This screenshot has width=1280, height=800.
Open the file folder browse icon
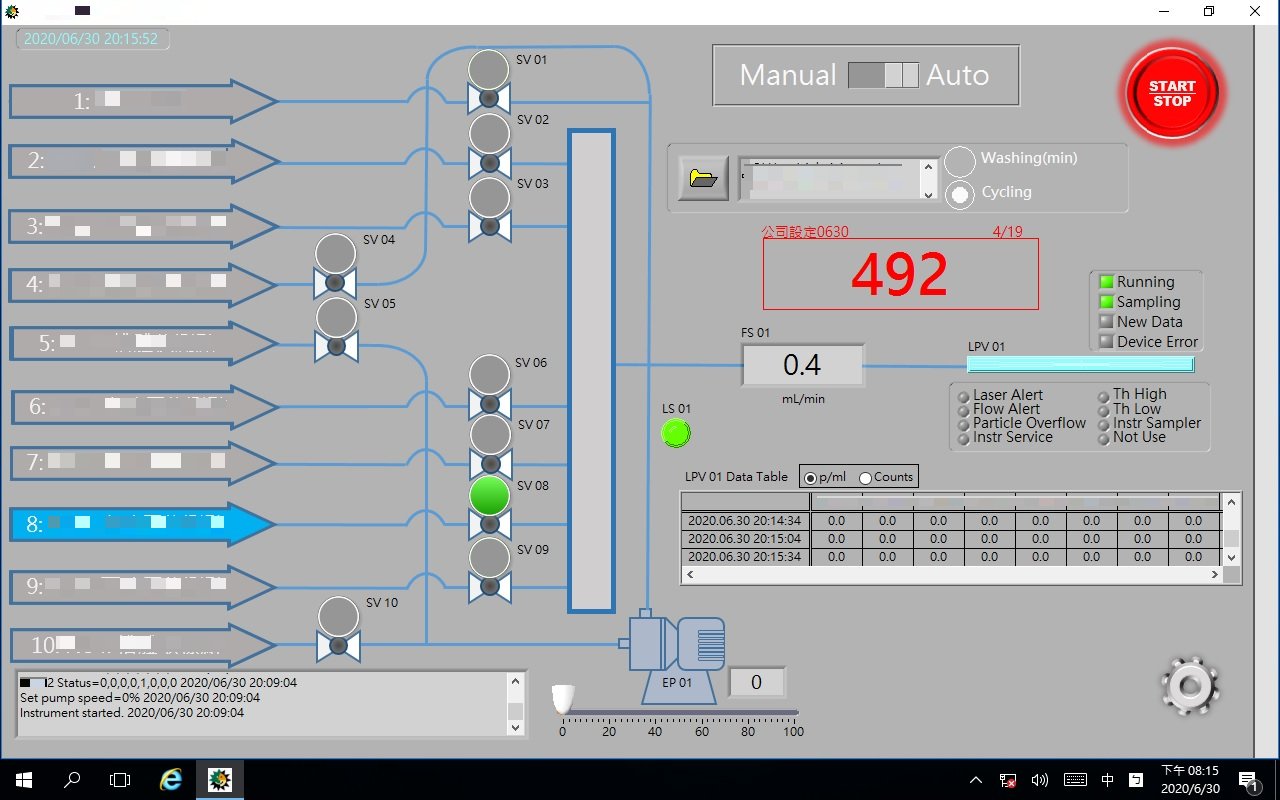point(703,179)
